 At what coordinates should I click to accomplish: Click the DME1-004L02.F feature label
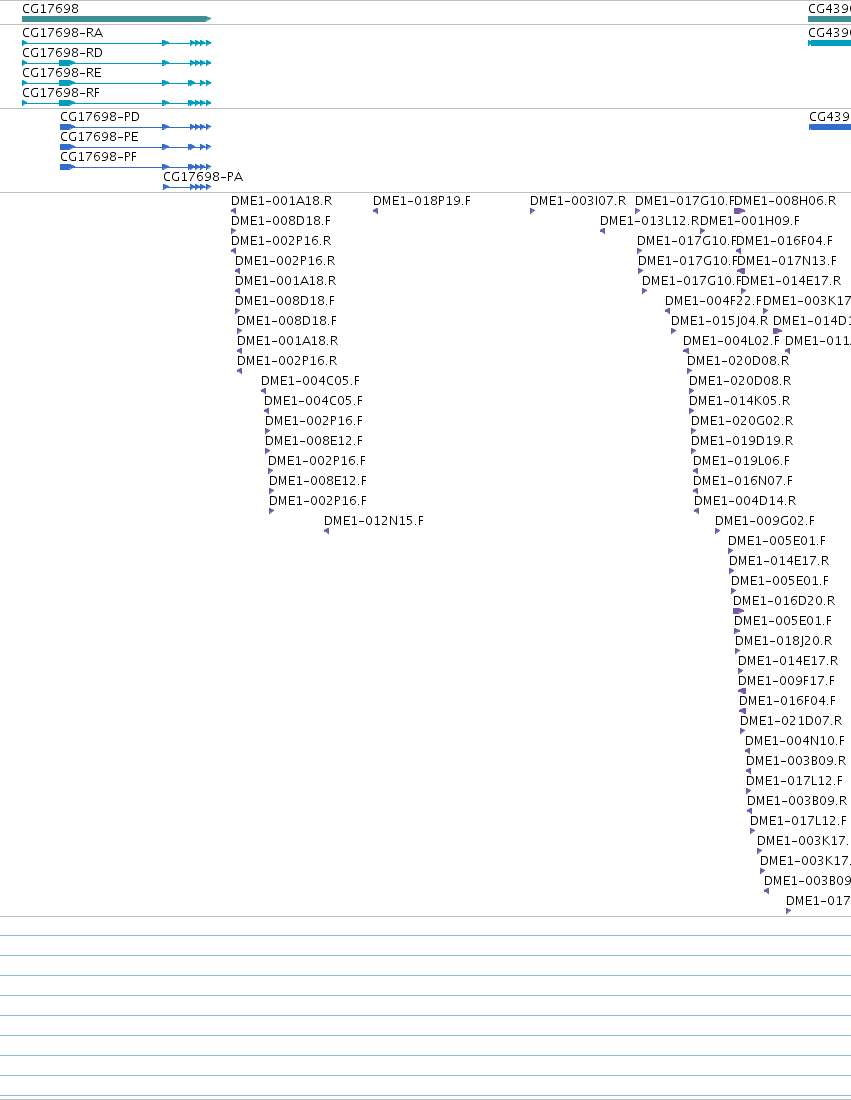click(731, 341)
